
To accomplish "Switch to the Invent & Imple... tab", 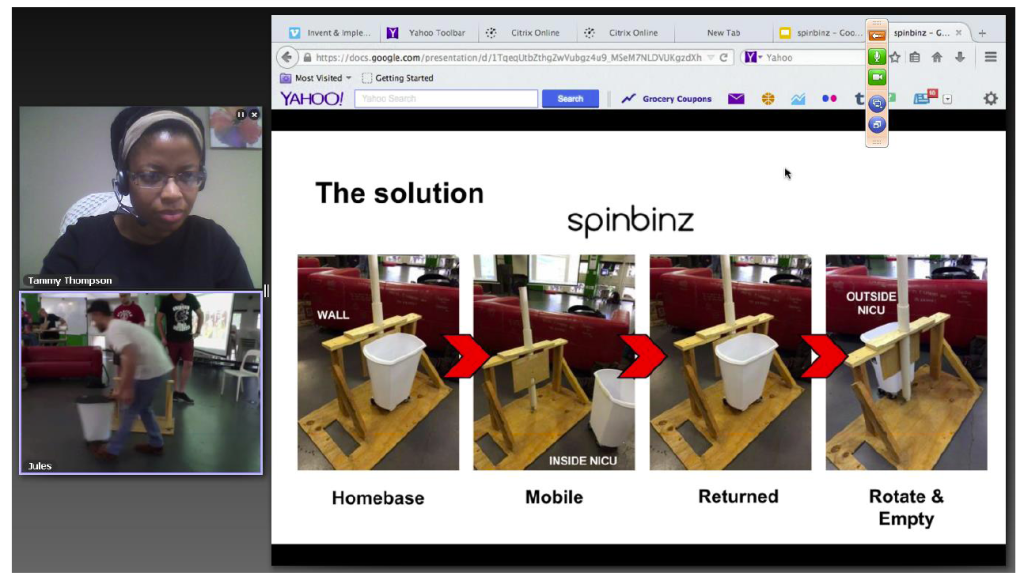I will tap(330, 33).
